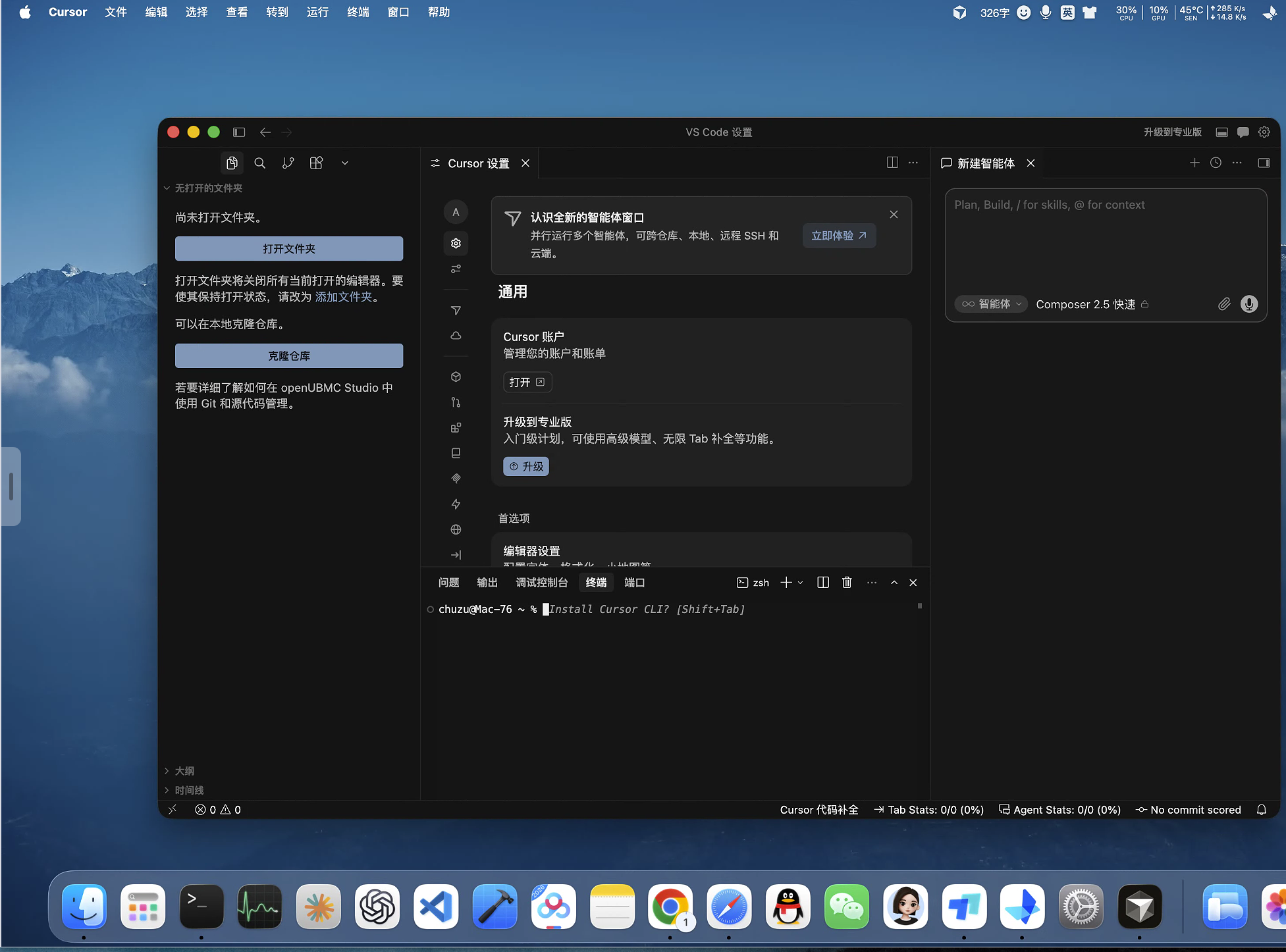Start a new agent chat with plus icon
The image size is (1286, 952).
[x=1194, y=163]
